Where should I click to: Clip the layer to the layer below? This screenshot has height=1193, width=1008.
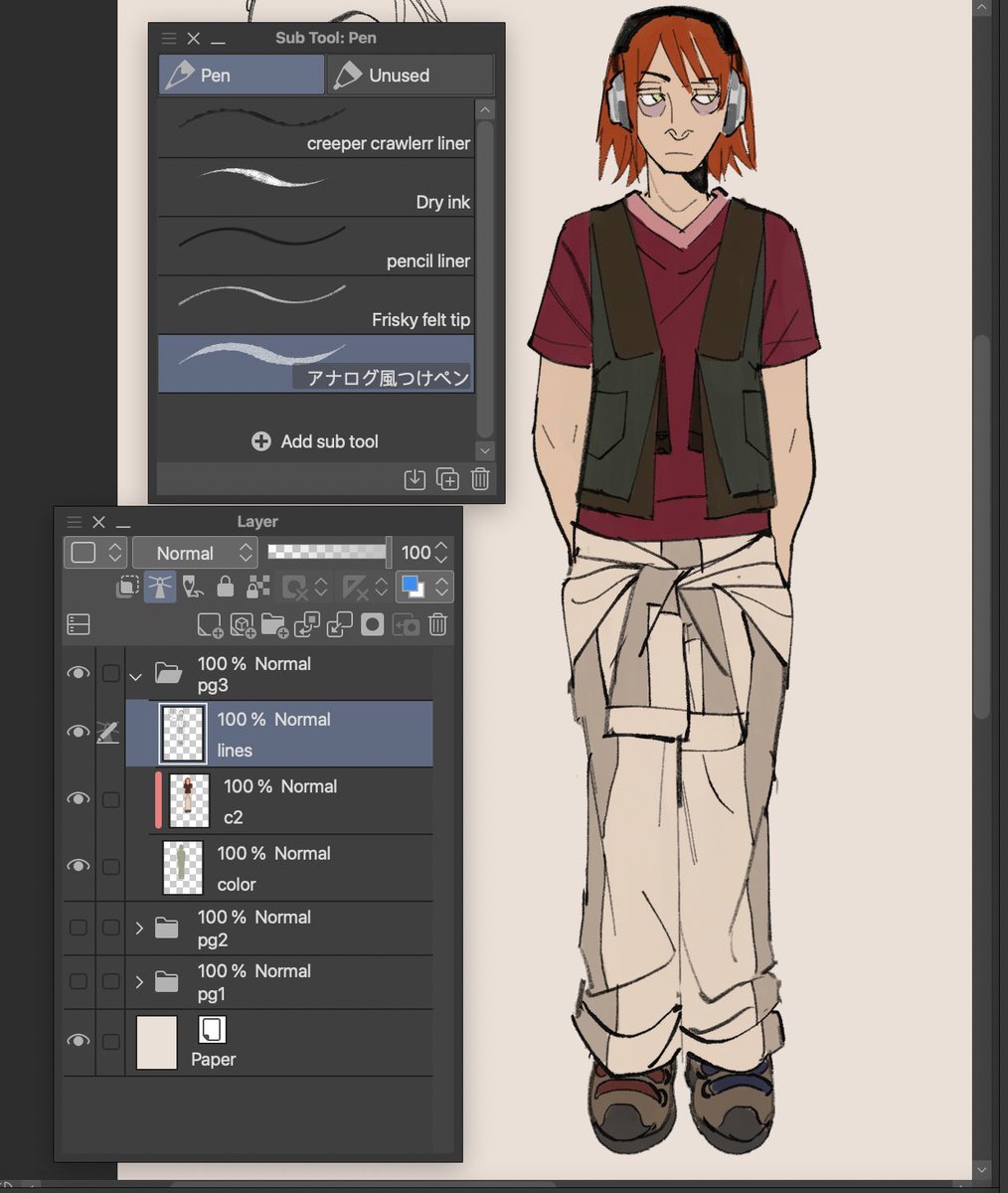tap(127, 587)
